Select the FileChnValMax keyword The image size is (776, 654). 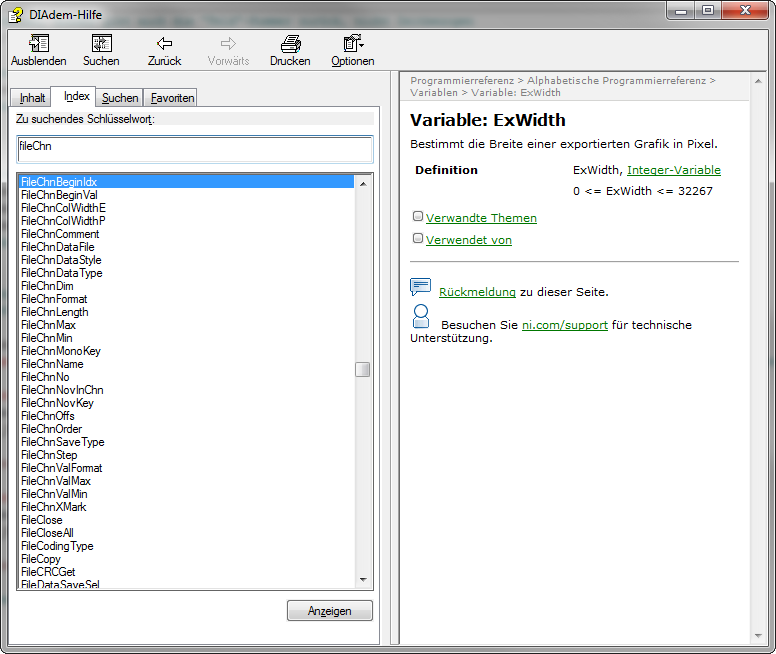click(x=55, y=481)
